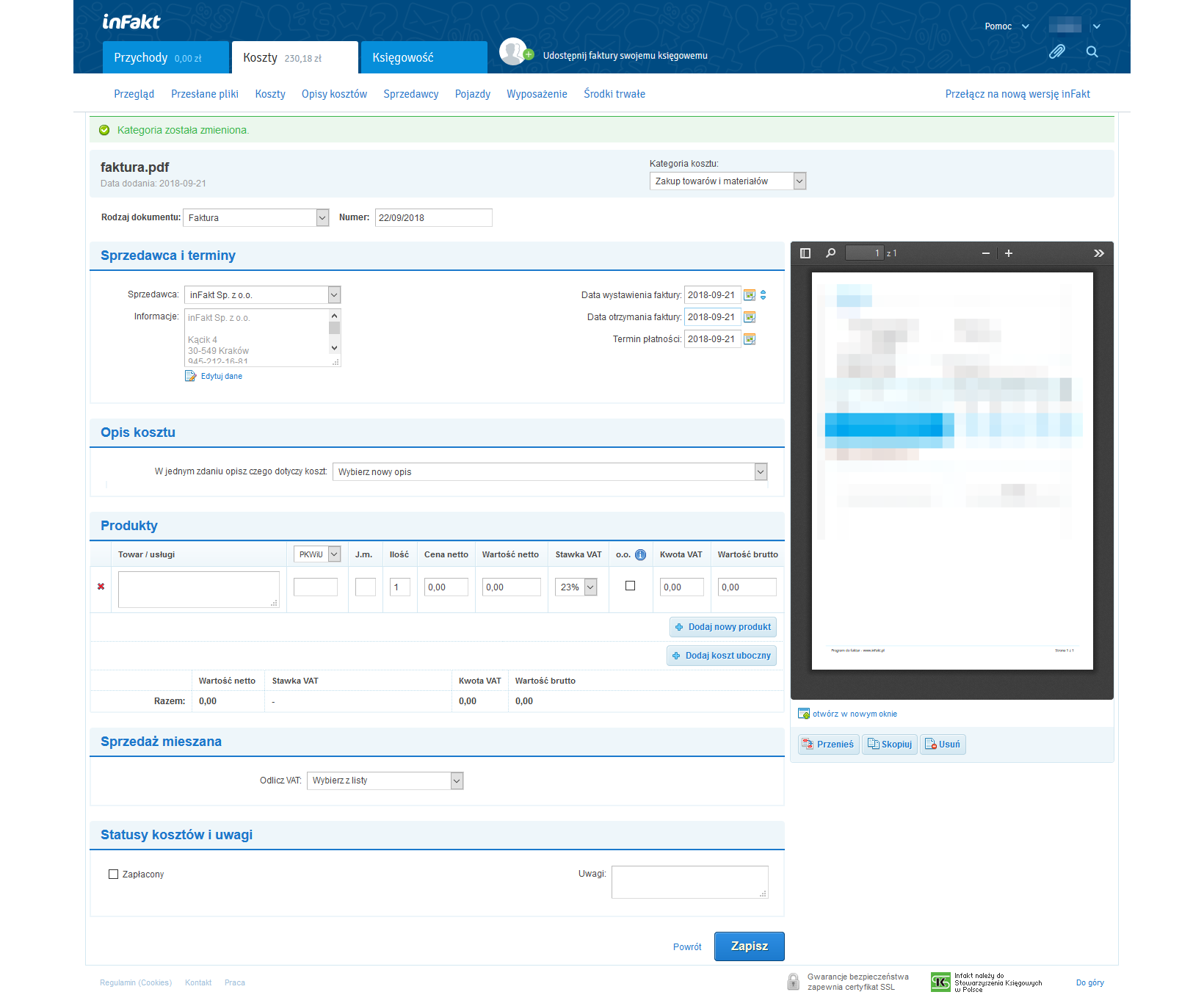Open the Przegląd submenu
Screen dimensions: 1204x1003
tap(134, 94)
